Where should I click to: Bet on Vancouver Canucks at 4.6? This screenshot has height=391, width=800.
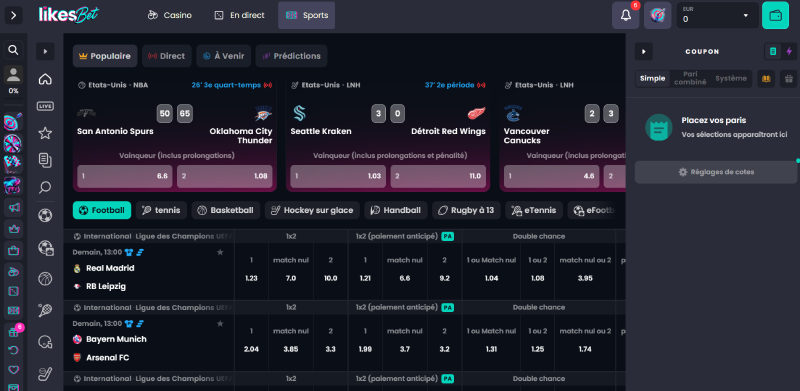(x=552, y=176)
